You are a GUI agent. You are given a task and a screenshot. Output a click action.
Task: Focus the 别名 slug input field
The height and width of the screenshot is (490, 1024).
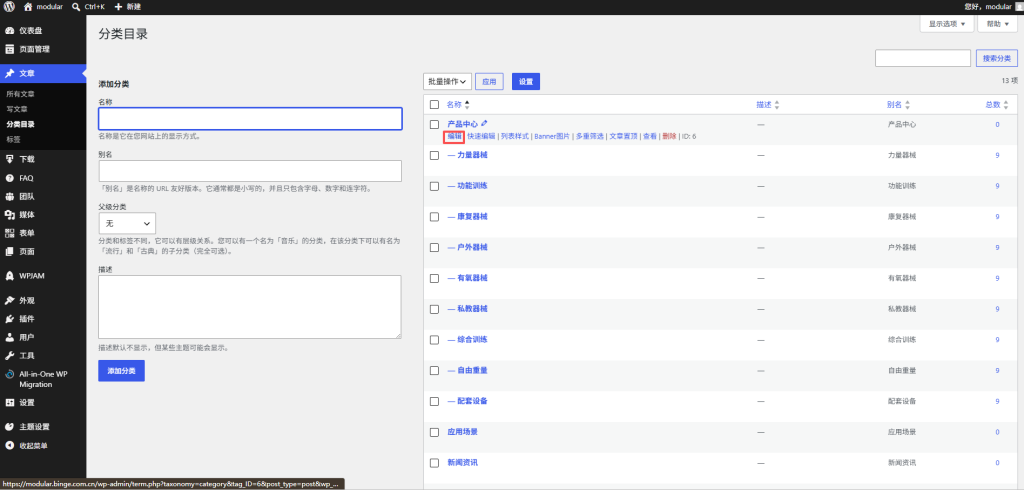[250, 171]
